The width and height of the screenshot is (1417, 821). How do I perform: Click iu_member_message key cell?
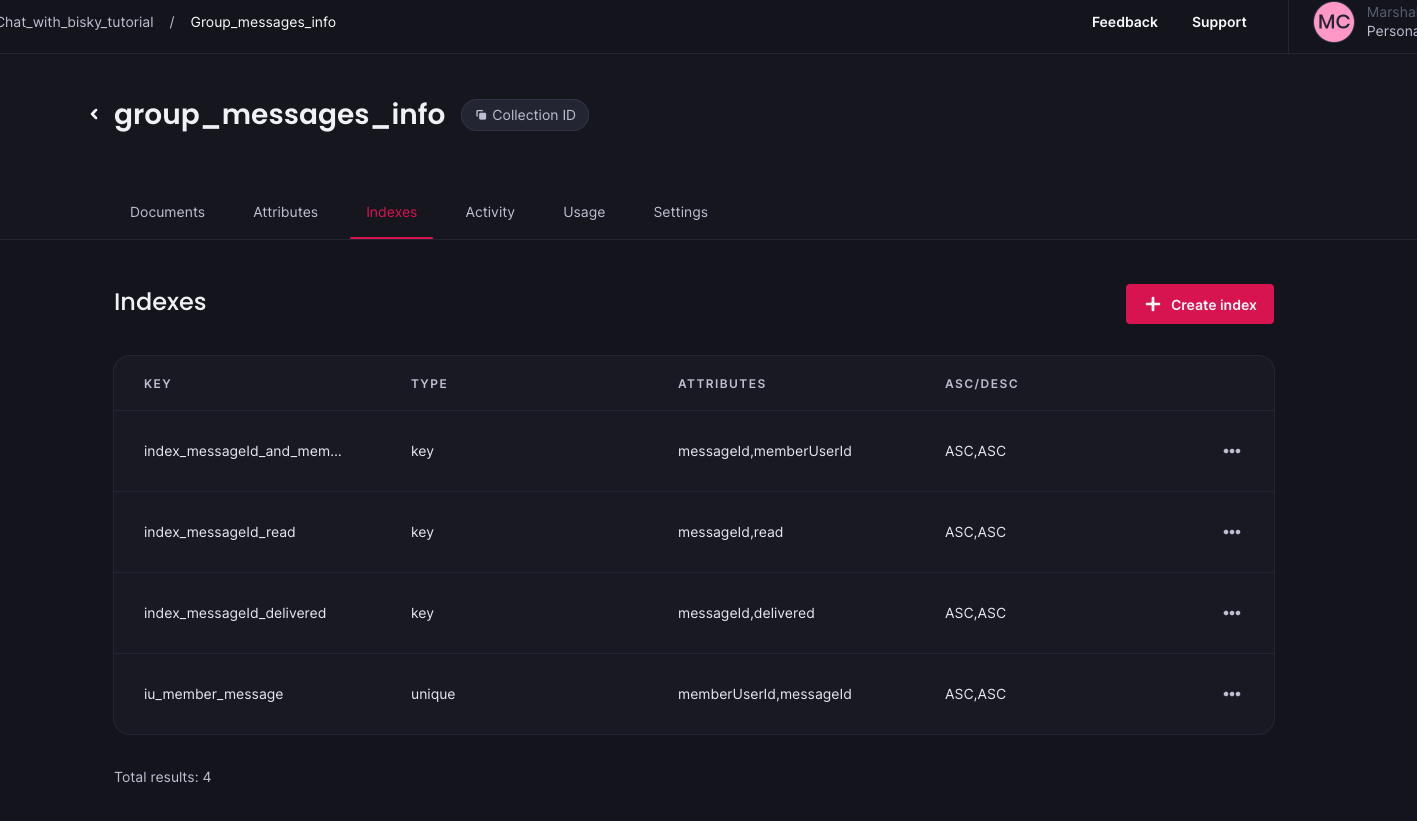(x=214, y=694)
